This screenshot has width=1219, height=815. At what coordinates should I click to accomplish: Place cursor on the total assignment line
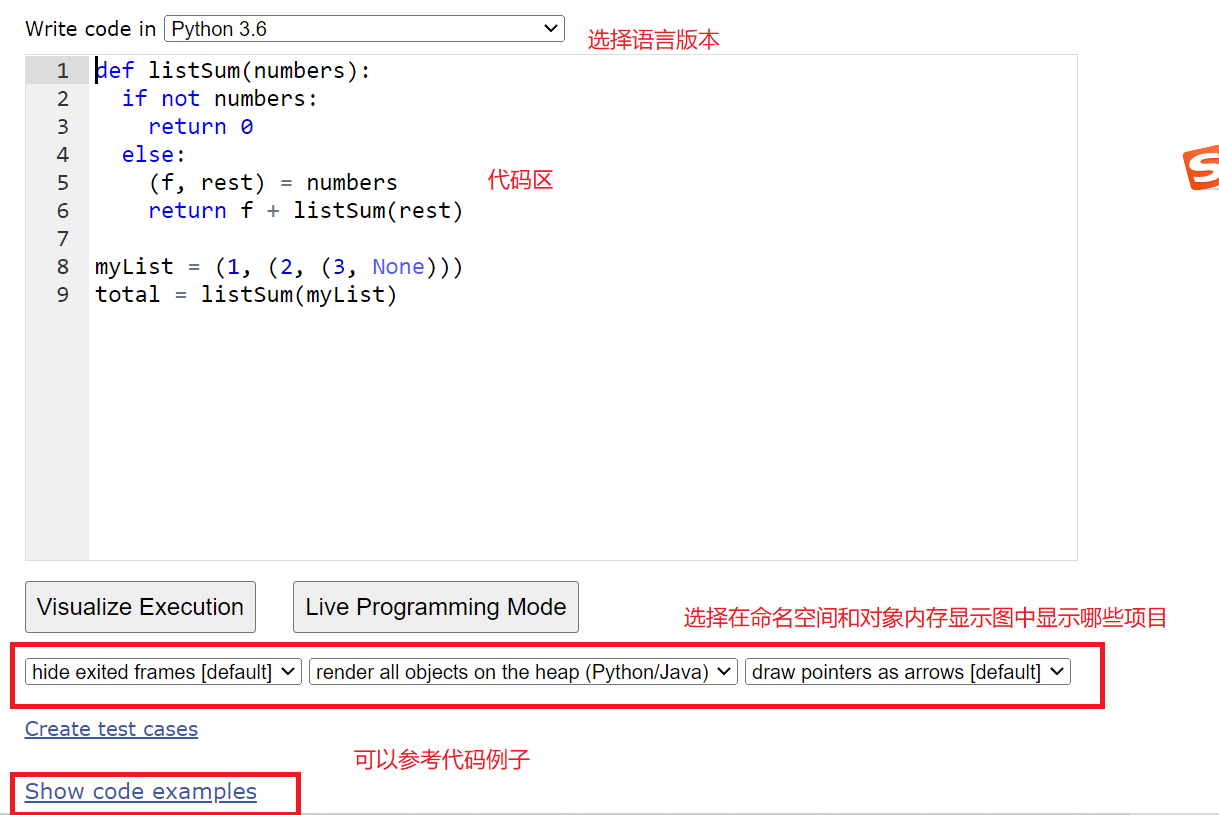tap(245, 294)
